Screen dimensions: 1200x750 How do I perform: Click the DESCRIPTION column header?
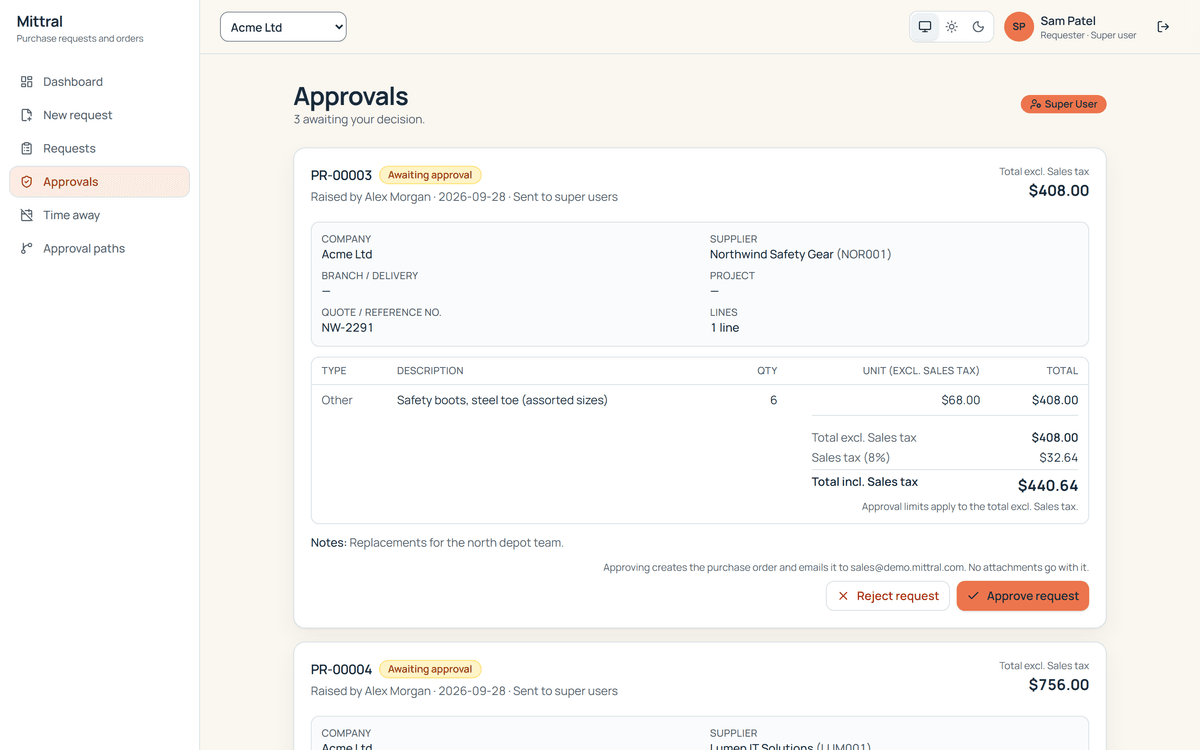(x=430, y=371)
